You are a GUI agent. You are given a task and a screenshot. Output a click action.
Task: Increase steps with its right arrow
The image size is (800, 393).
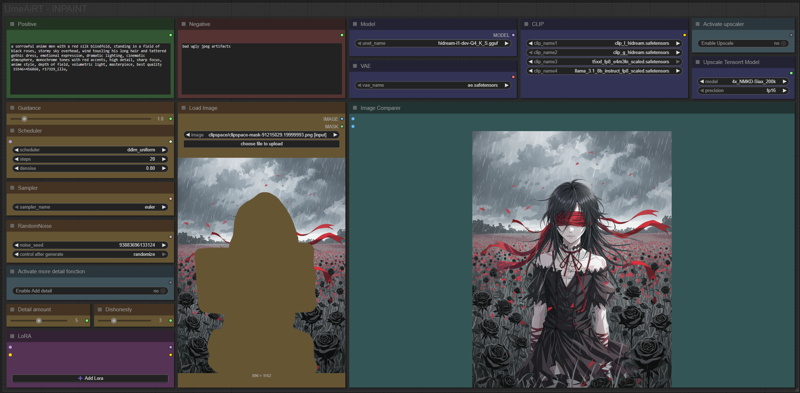click(x=164, y=159)
